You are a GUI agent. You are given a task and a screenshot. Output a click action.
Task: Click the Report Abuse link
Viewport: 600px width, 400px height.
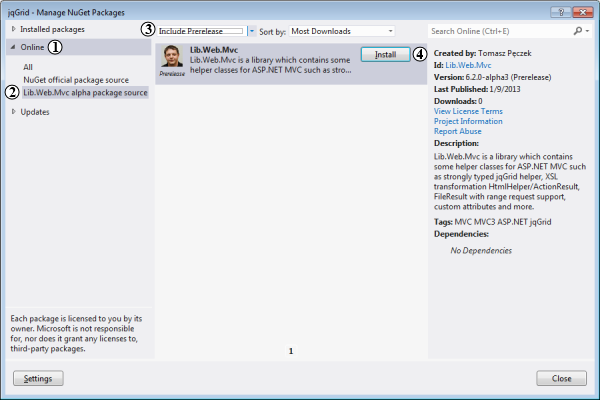coord(458,131)
